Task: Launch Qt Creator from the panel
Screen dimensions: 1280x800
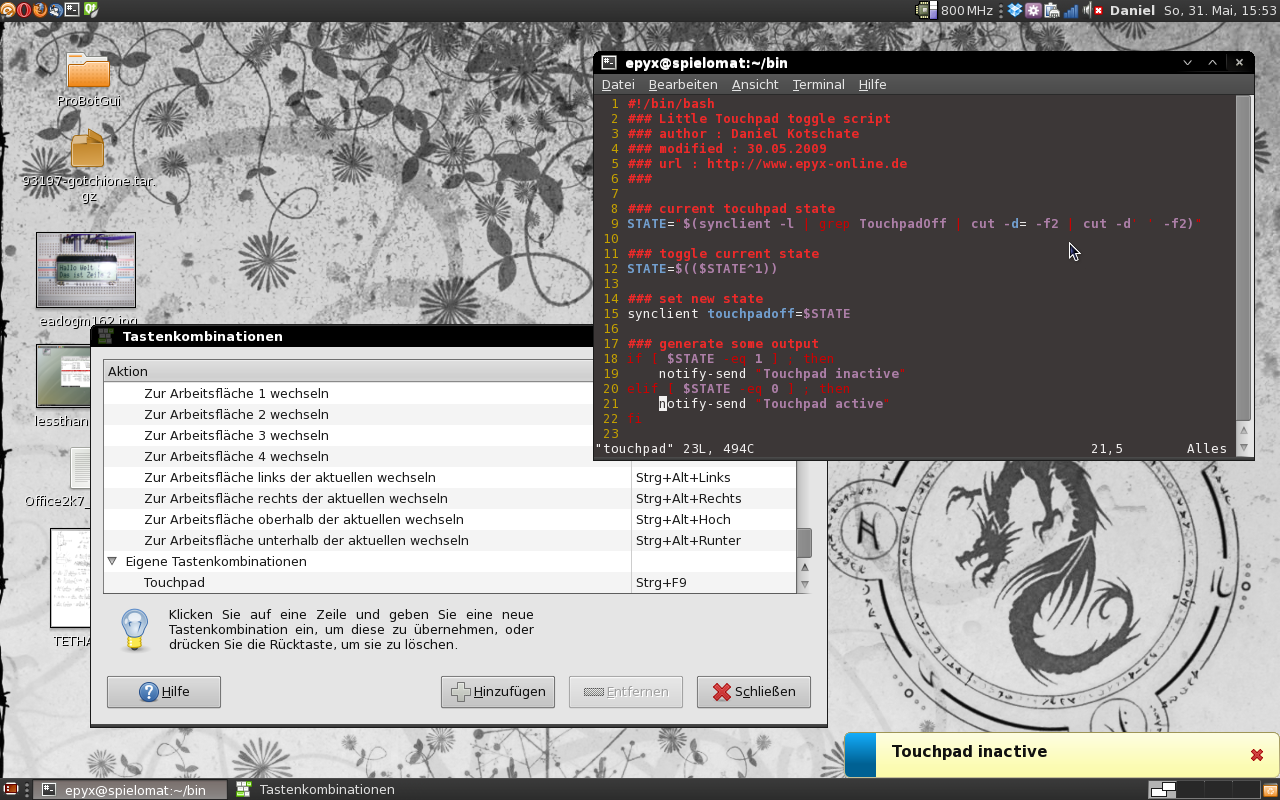Action: [91, 10]
